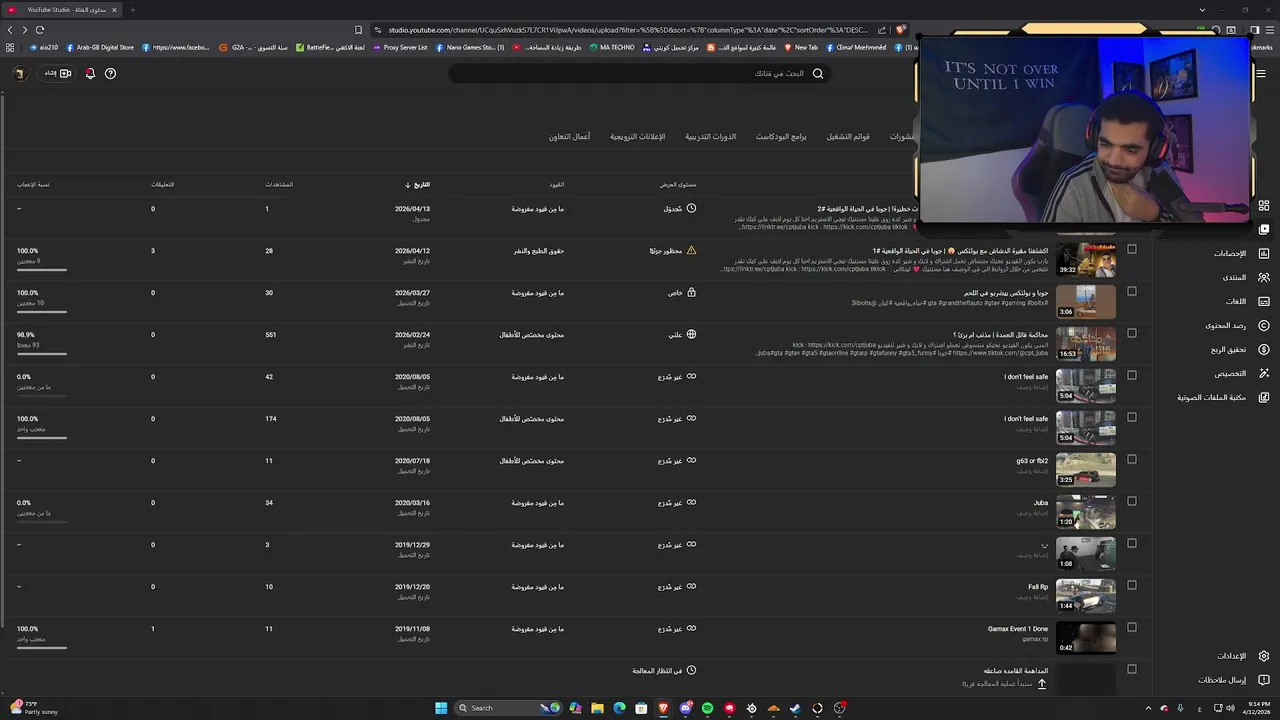Open the Audio library sidebar icon

point(1264,397)
